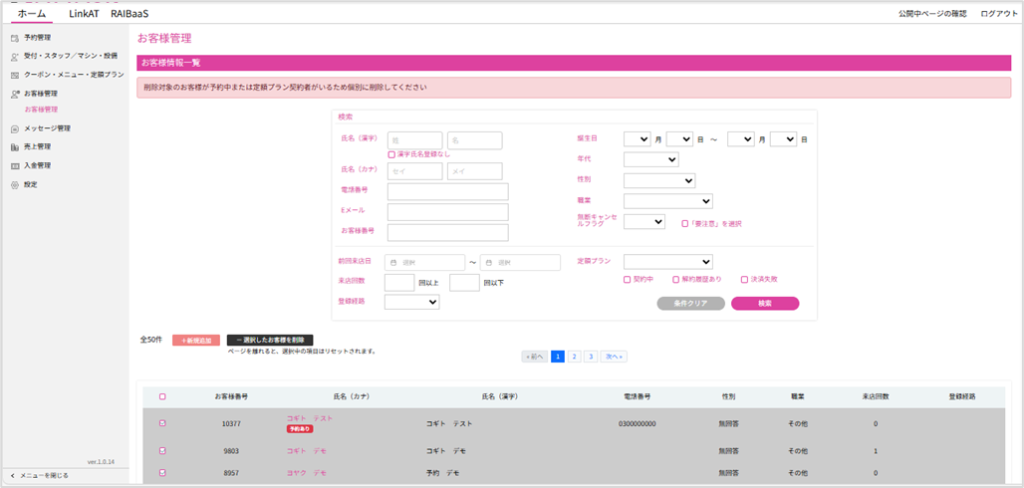
Task: Click the 予約管理 calendar icon in sidebar
Action: pyautogui.click(x=14, y=38)
